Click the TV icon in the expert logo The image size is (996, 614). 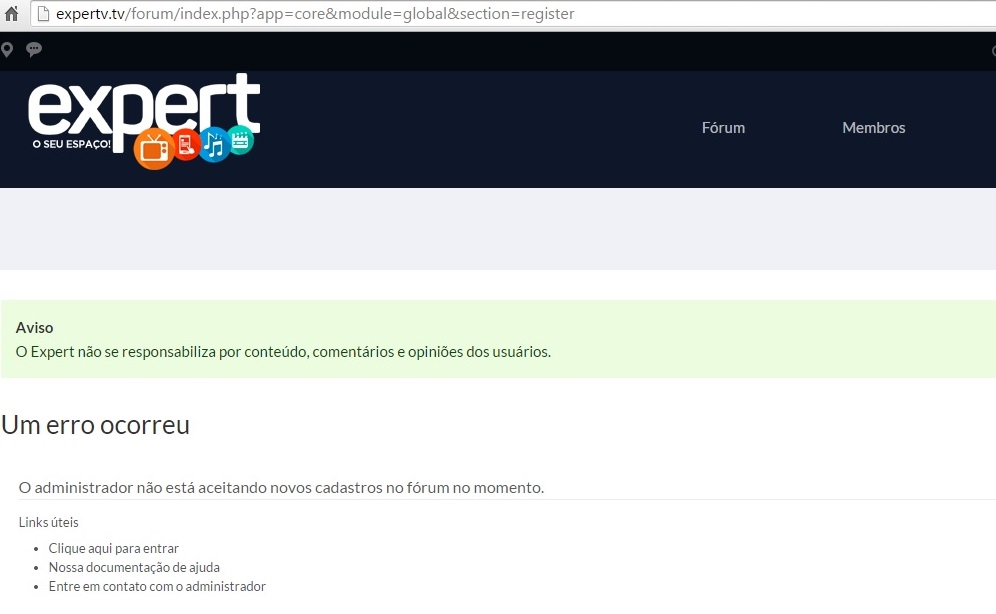pos(155,149)
